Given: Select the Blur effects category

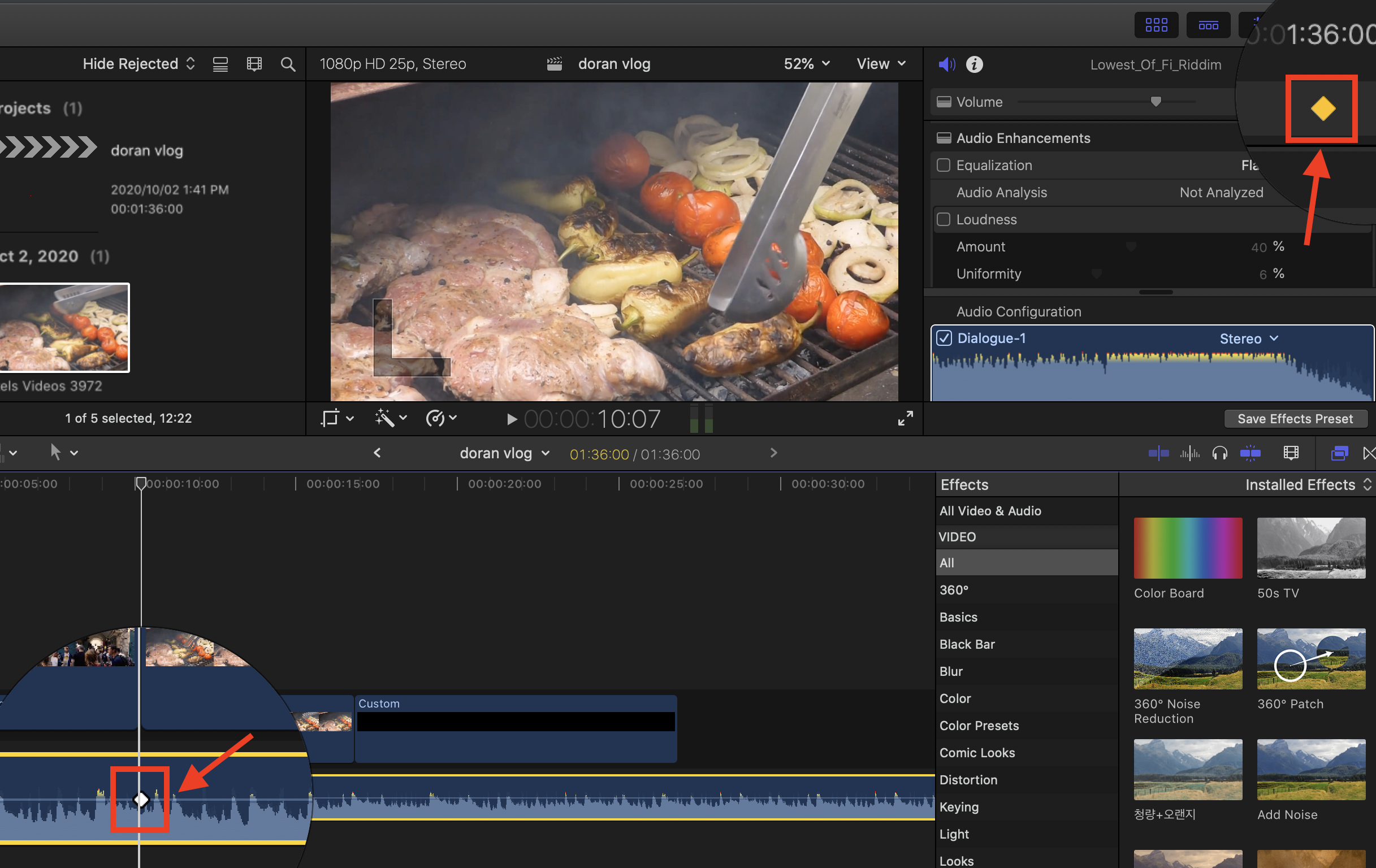Looking at the screenshot, I should click(951, 671).
